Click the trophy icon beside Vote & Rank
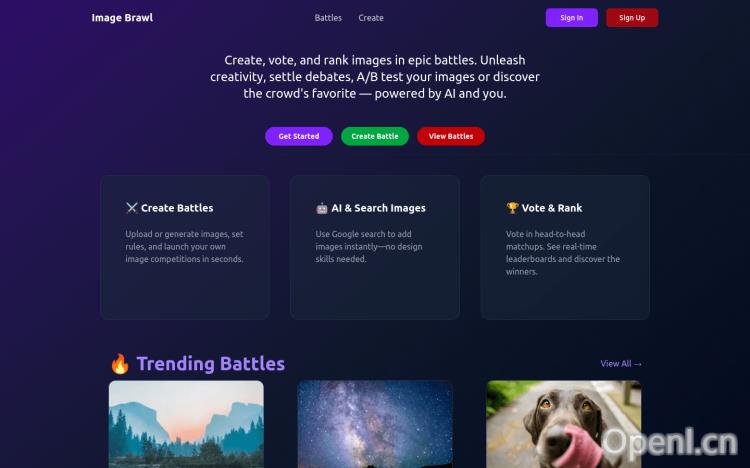 [x=512, y=208]
